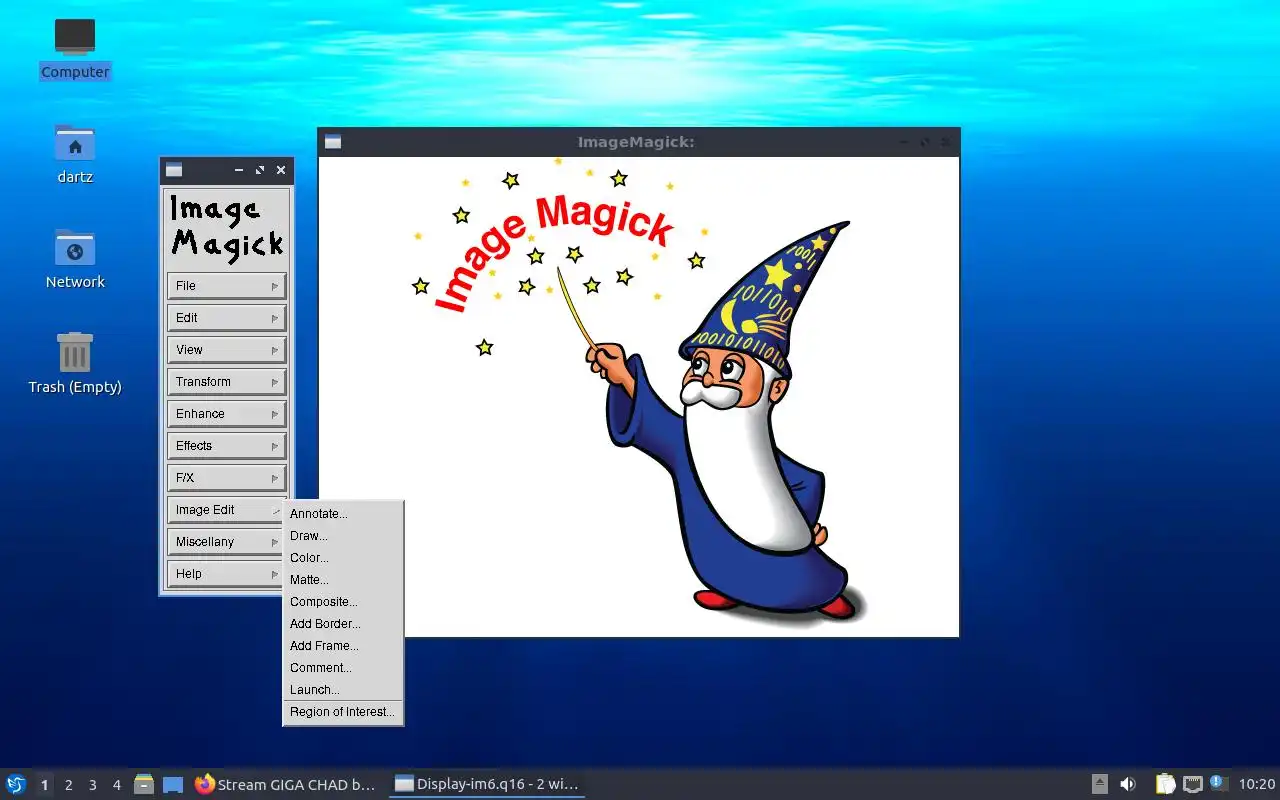This screenshot has height=800, width=1280.
Task: Open the ImageMagick: window menu icon
Action: 333,142
